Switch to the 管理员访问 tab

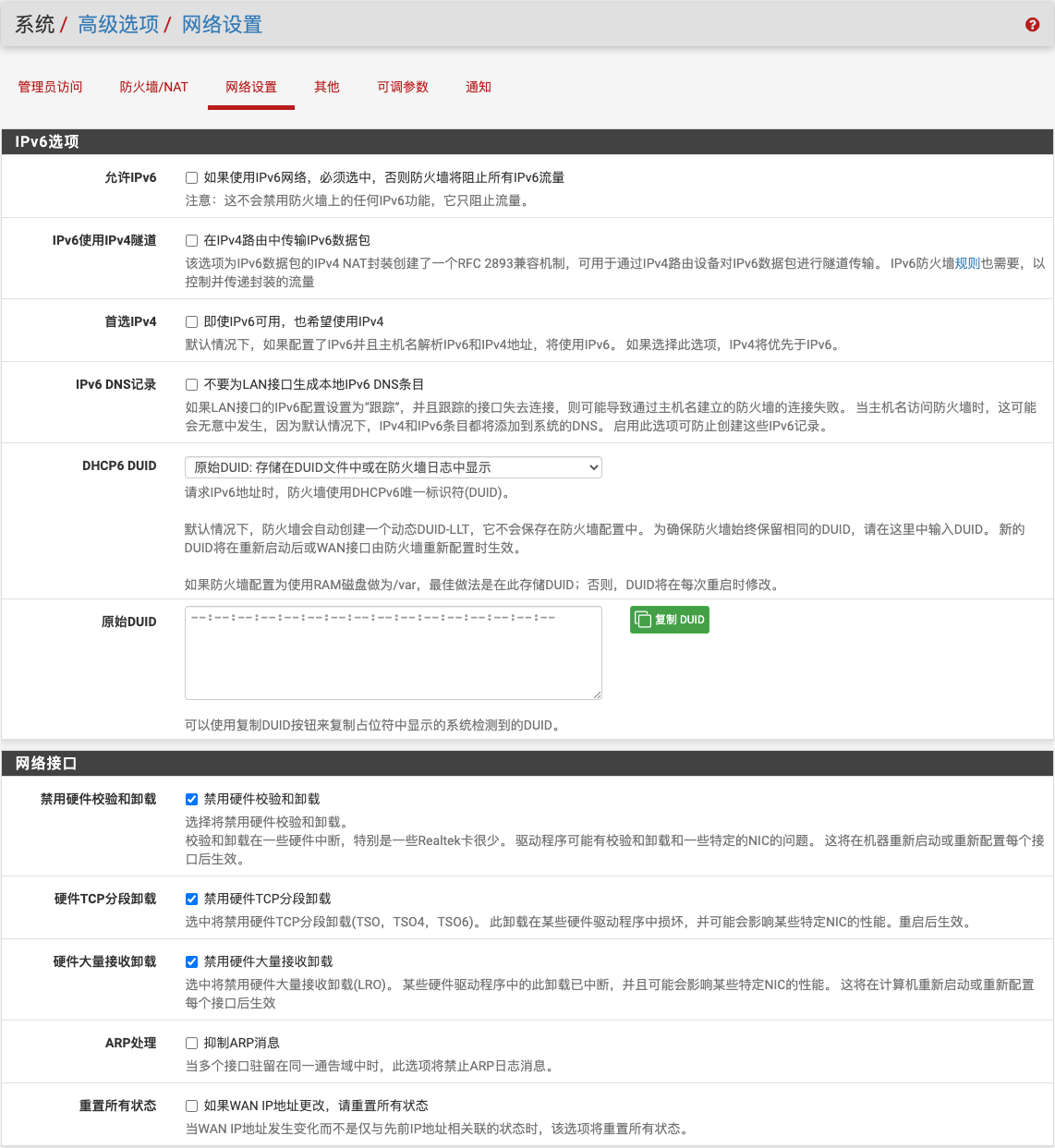pyautogui.click(x=50, y=87)
